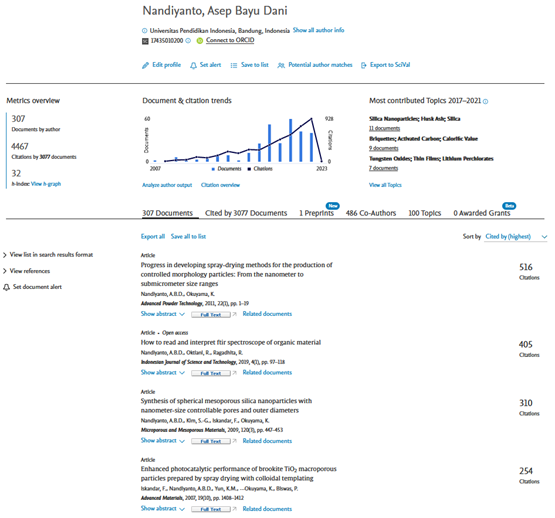Show abstract for mesoporous silica nanoparticles article
The image size is (555, 518).
click(162, 441)
